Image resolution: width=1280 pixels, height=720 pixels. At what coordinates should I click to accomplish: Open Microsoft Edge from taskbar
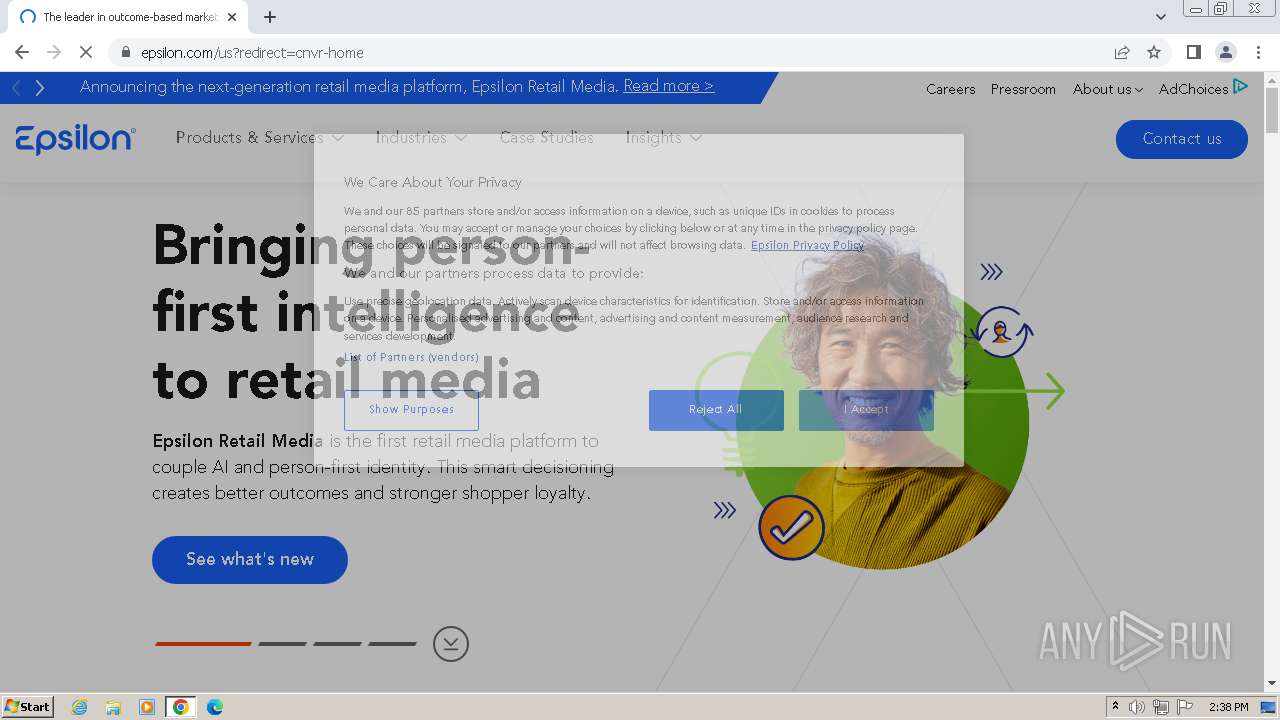215,707
